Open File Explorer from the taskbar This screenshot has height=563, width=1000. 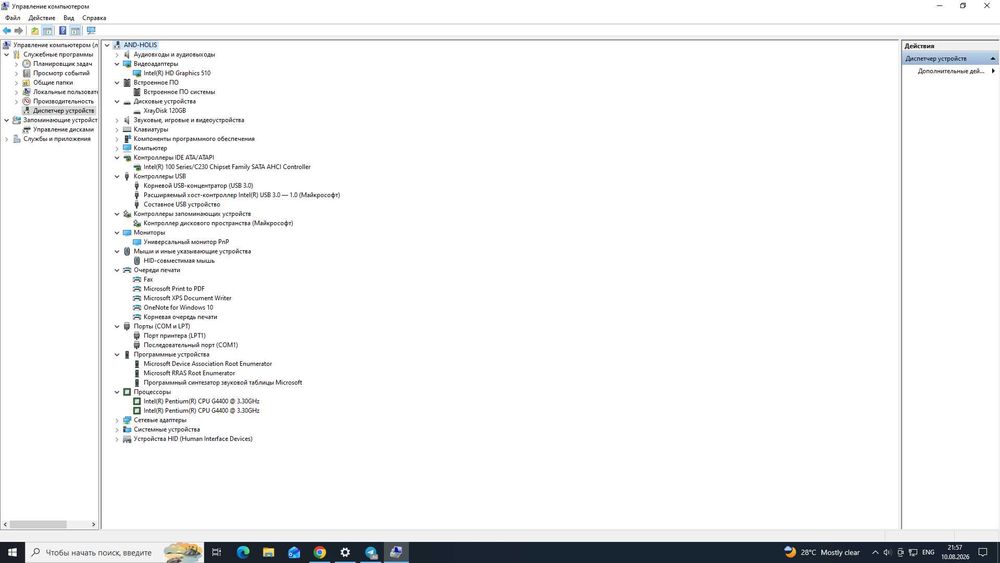(x=268, y=552)
